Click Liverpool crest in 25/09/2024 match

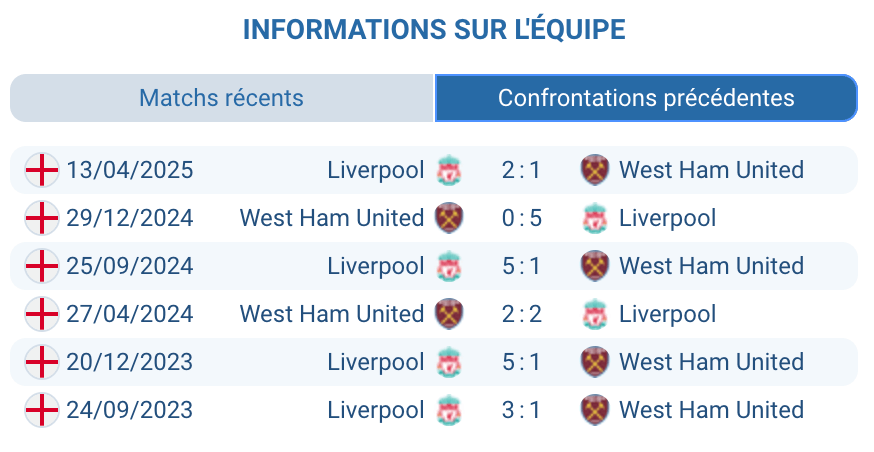(449, 266)
